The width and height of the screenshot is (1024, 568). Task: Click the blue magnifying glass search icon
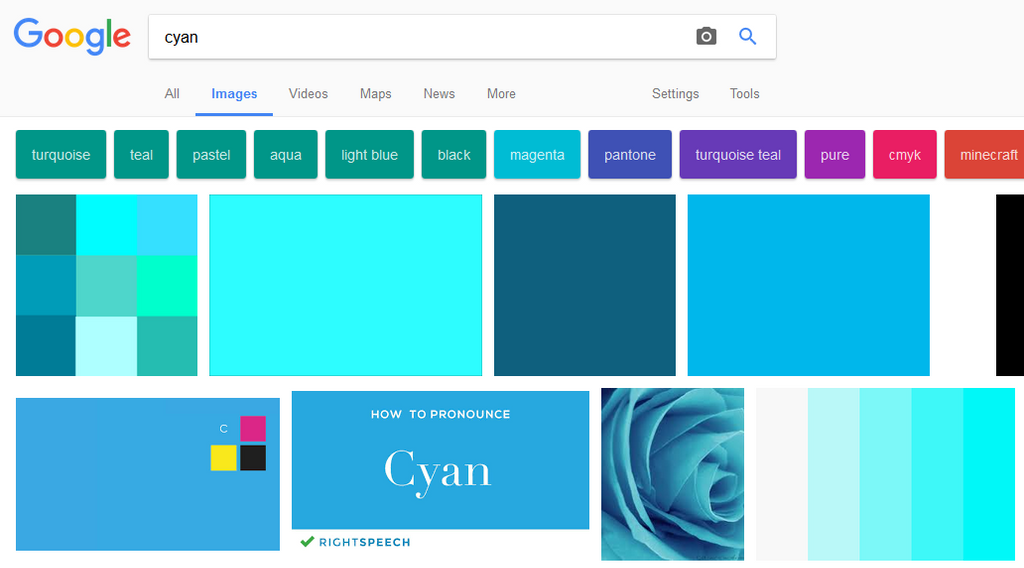point(748,37)
